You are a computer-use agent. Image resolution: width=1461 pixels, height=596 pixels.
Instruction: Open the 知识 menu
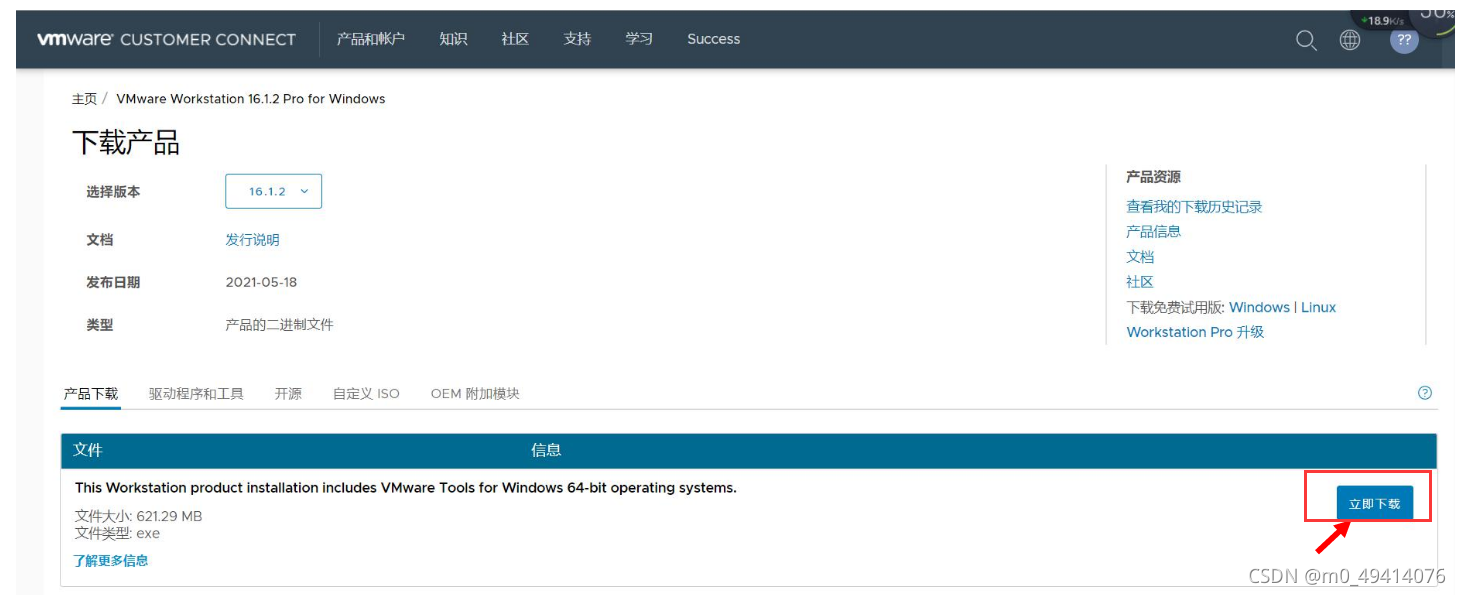[453, 39]
